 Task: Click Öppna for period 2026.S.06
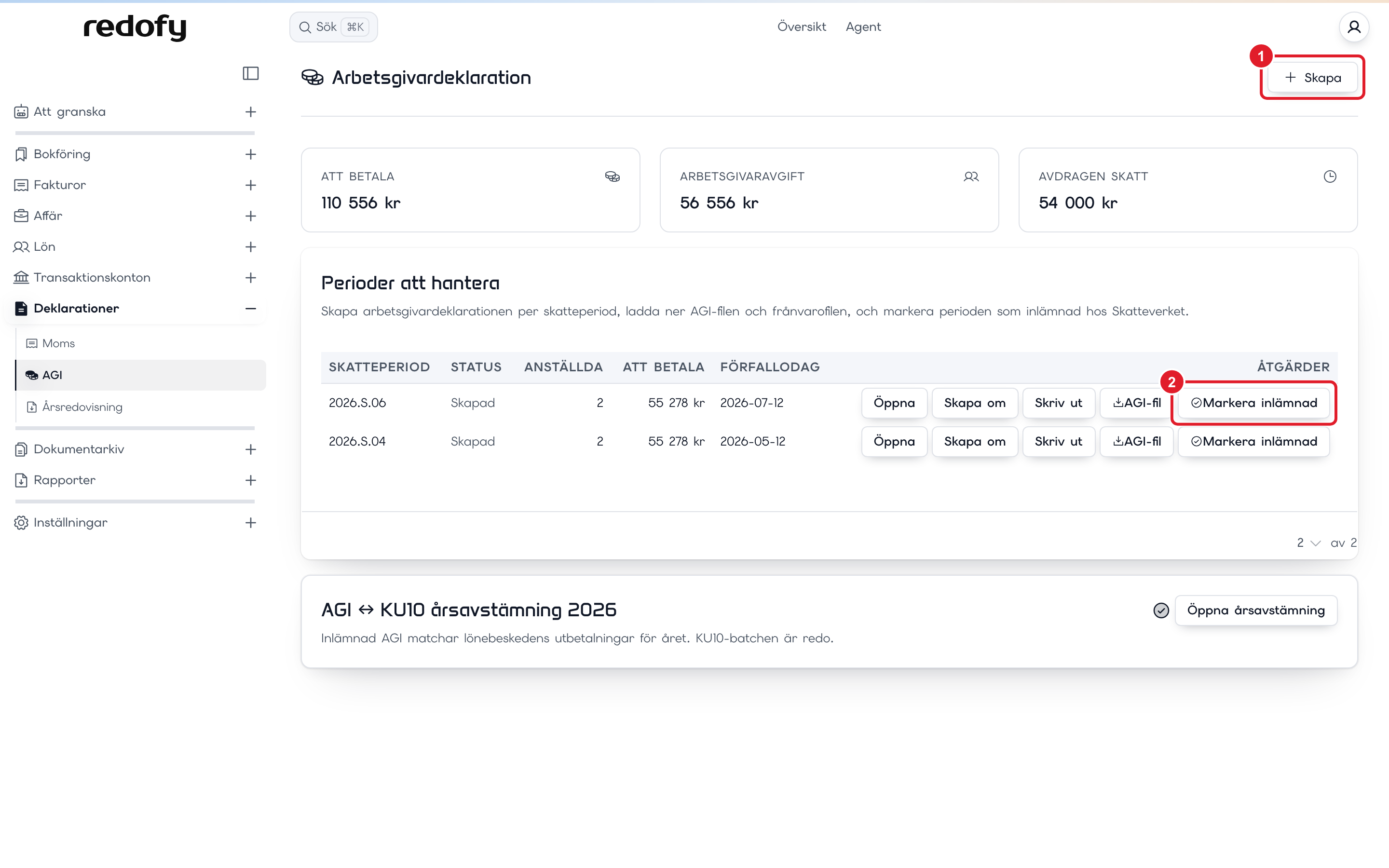[894, 403]
